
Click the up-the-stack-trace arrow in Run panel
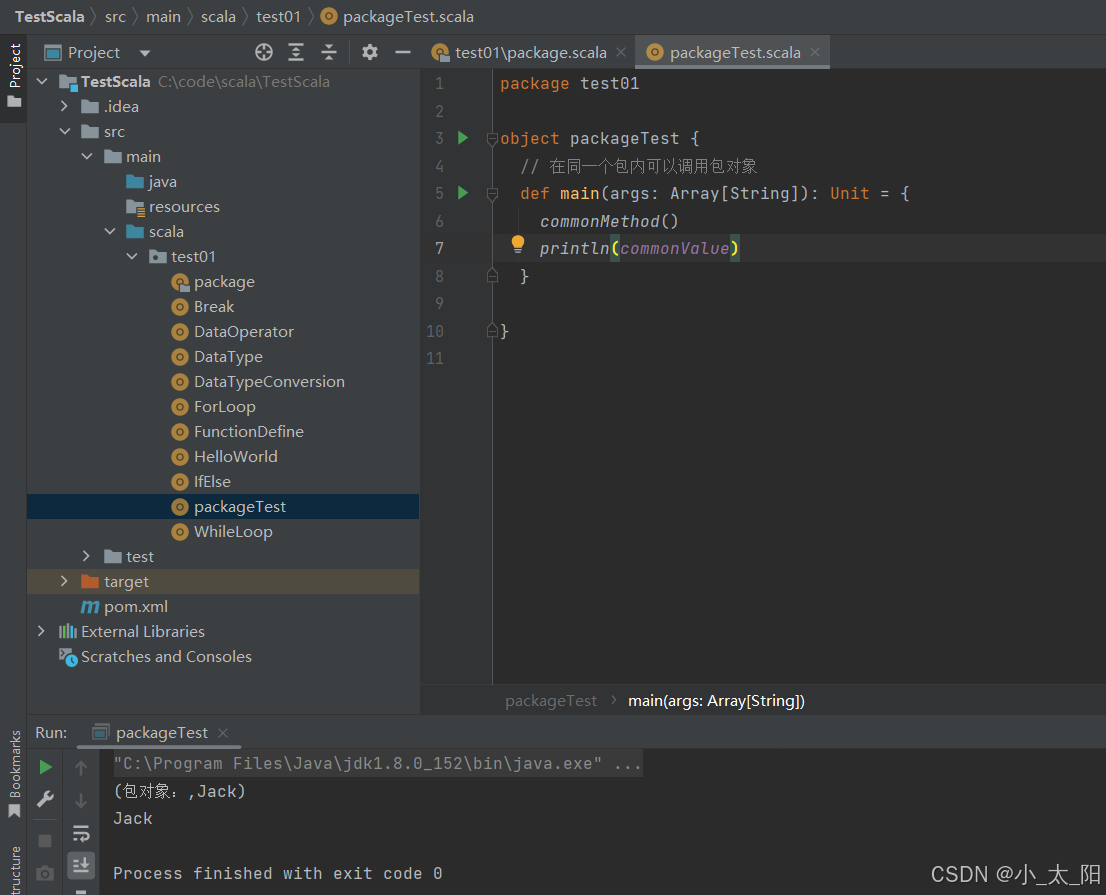pos(81,767)
